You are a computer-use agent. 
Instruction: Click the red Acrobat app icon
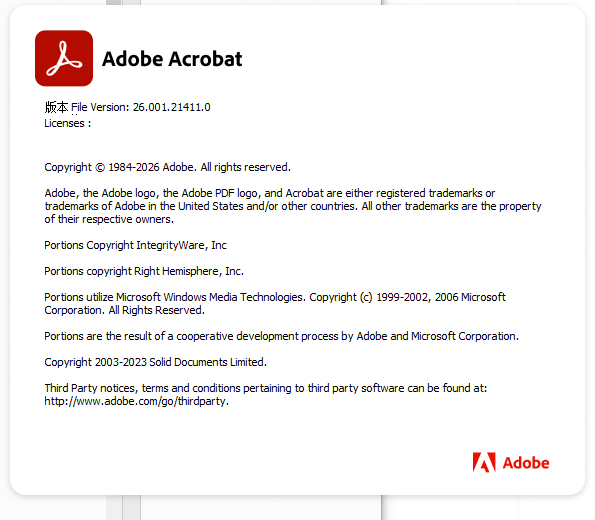pyautogui.click(x=64, y=58)
